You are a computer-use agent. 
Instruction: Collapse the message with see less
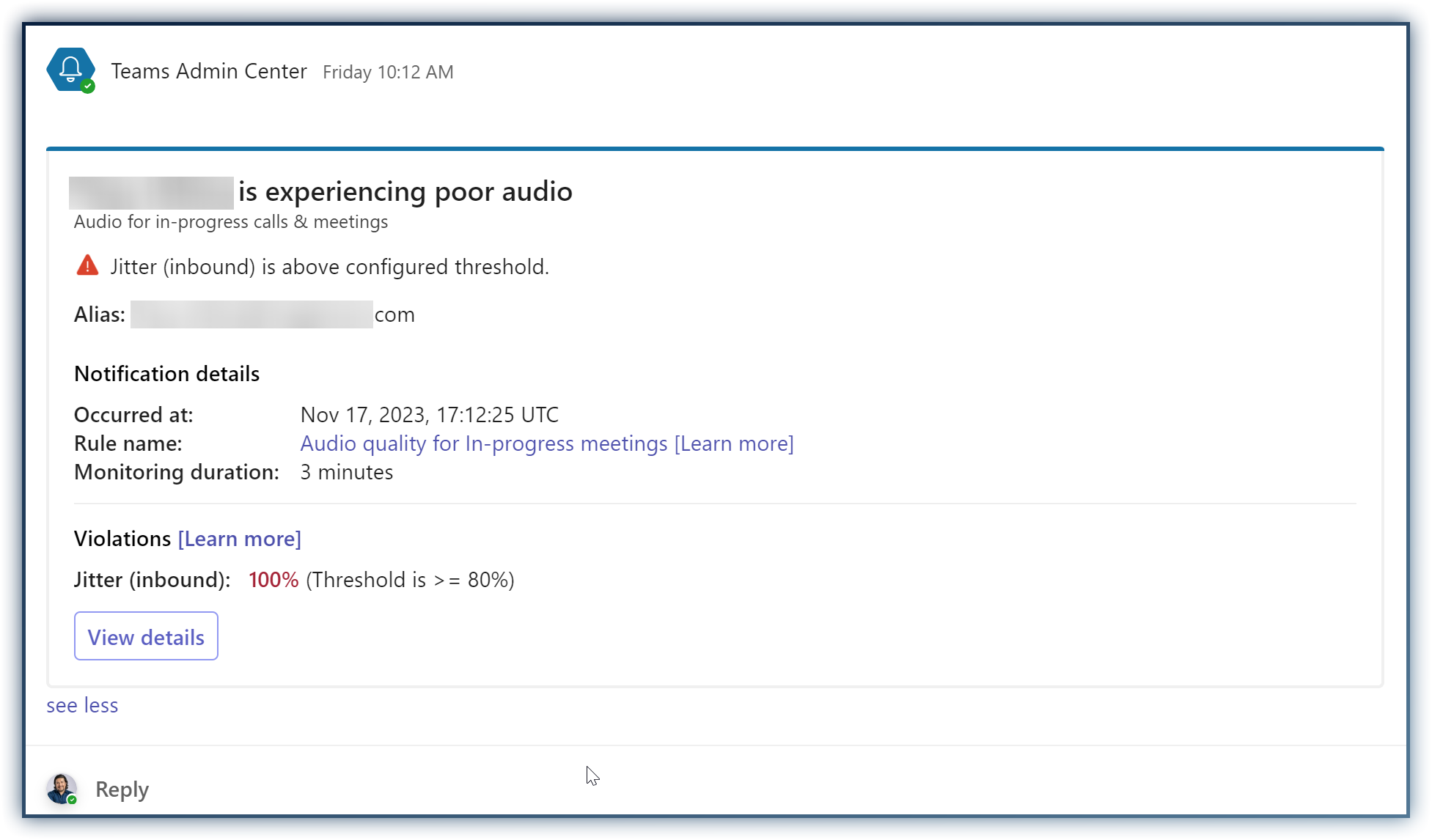click(x=82, y=705)
